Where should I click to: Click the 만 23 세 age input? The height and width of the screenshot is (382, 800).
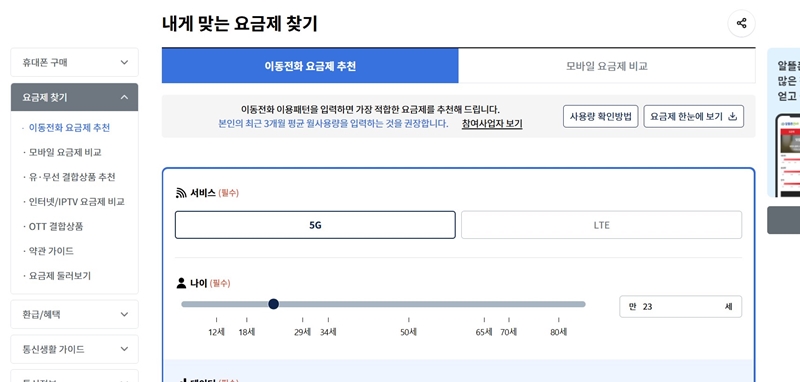point(680,307)
